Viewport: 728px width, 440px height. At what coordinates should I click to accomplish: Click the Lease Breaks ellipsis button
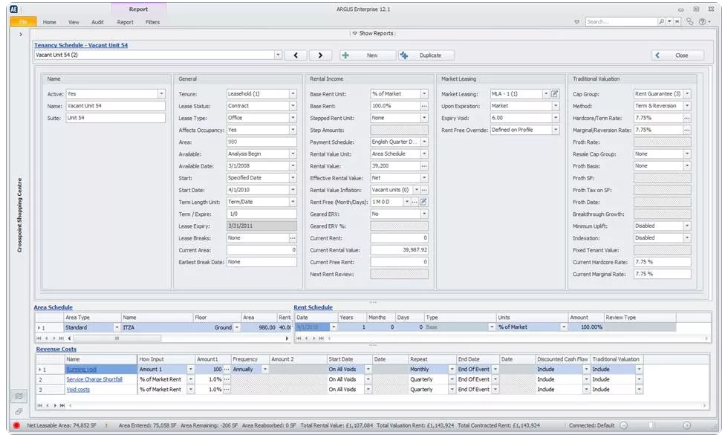(293, 238)
